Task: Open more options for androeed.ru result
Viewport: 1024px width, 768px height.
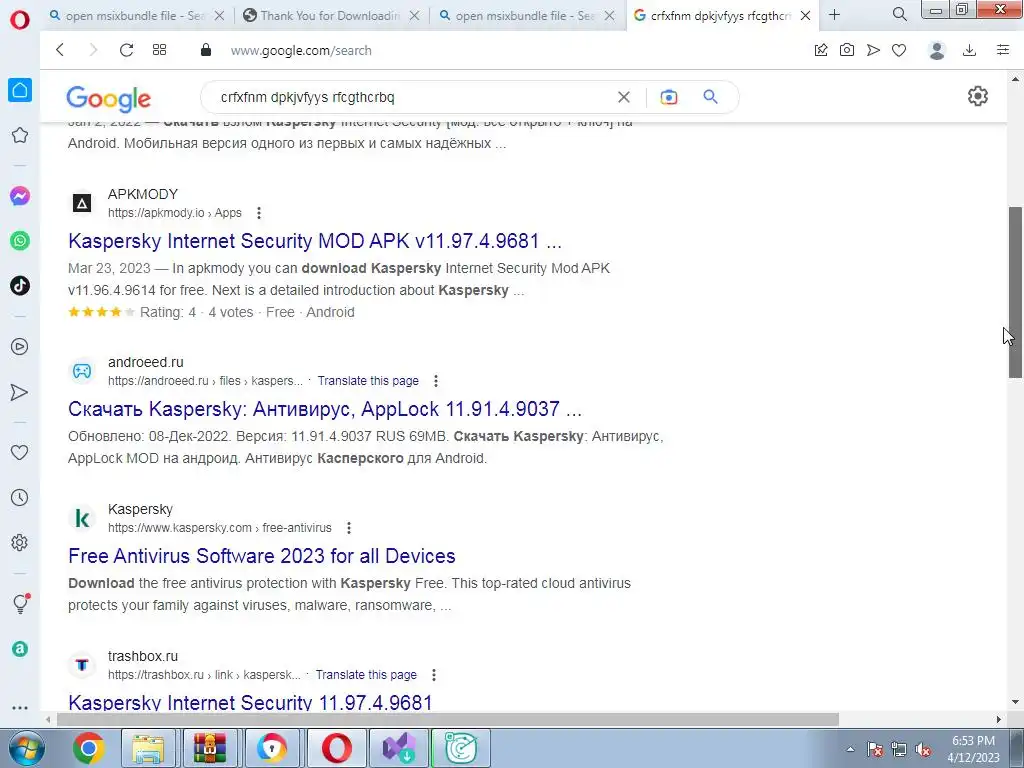Action: click(x=436, y=381)
